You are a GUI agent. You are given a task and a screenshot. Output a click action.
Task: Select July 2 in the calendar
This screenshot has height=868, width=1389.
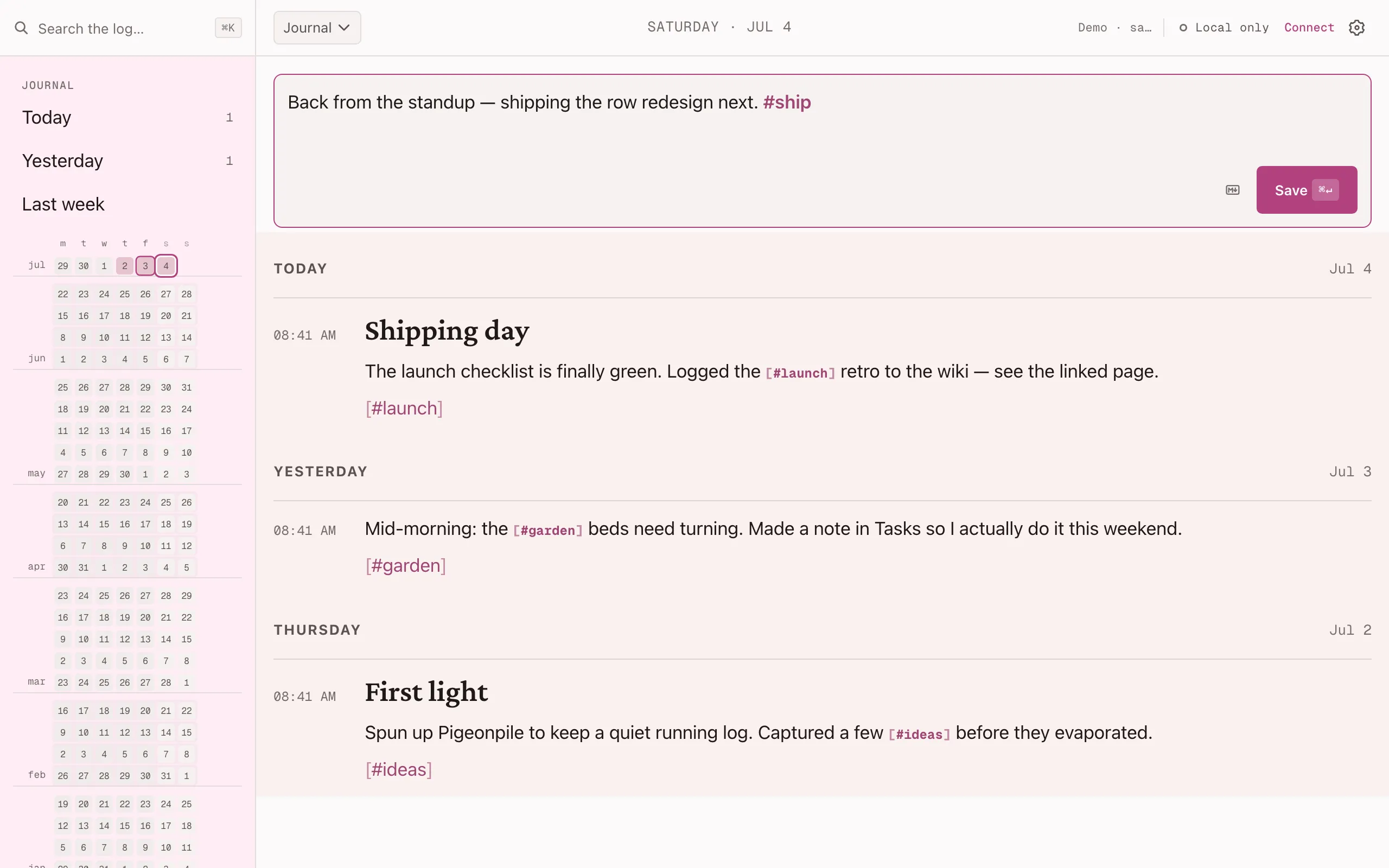125,266
